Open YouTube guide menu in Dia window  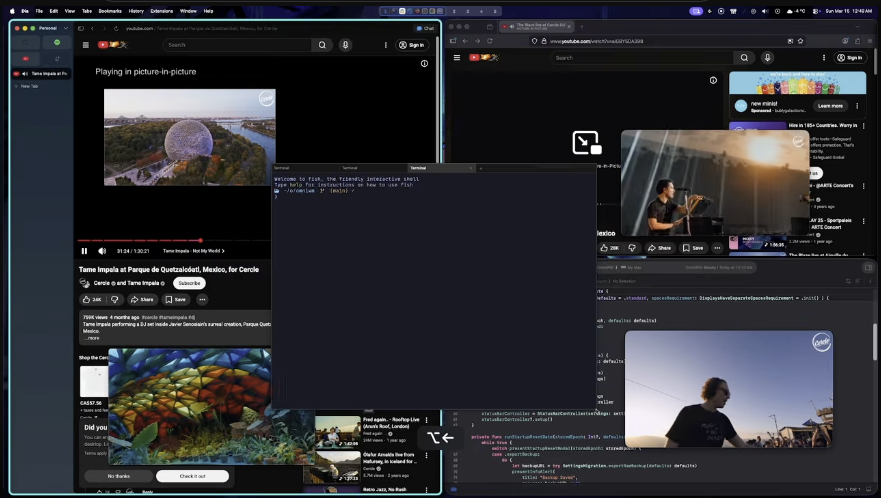[85, 45]
